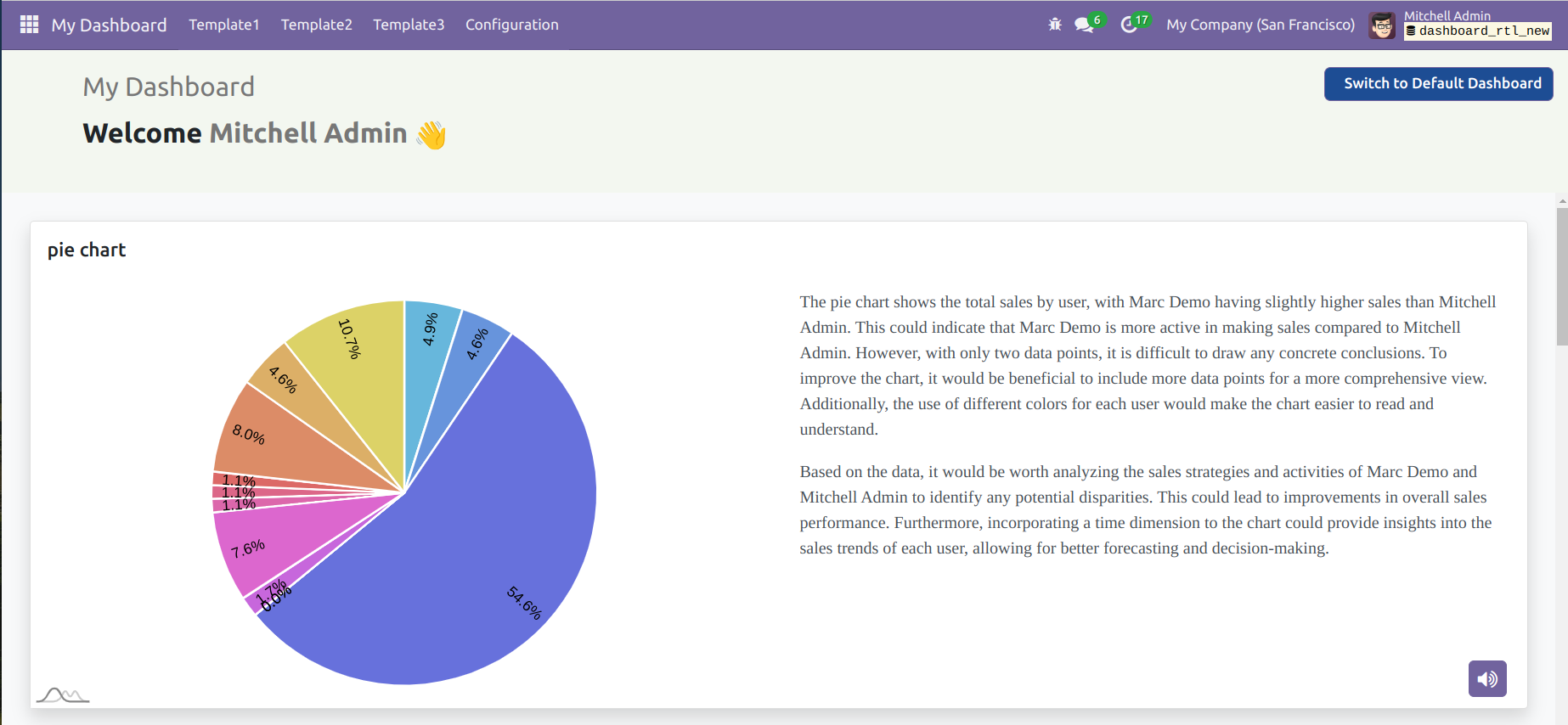Viewport: 1568px width, 725px height.
Task: Click the waving hand emoji
Action: click(x=431, y=134)
